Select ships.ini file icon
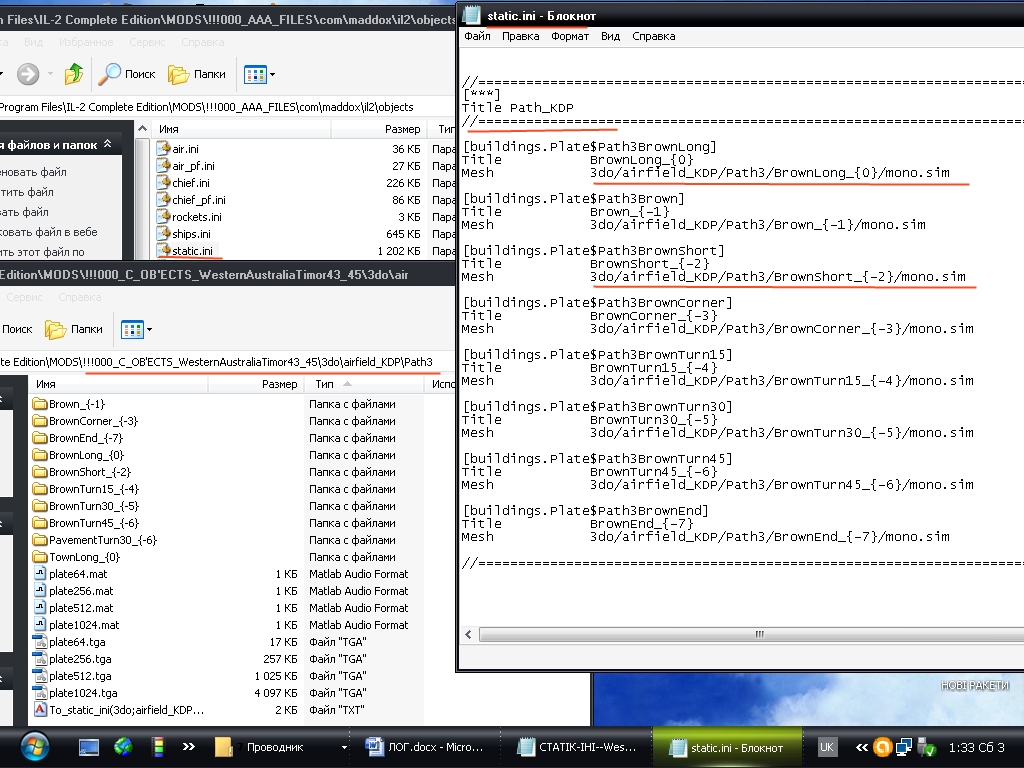This screenshot has height=768, width=1024. (163, 234)
